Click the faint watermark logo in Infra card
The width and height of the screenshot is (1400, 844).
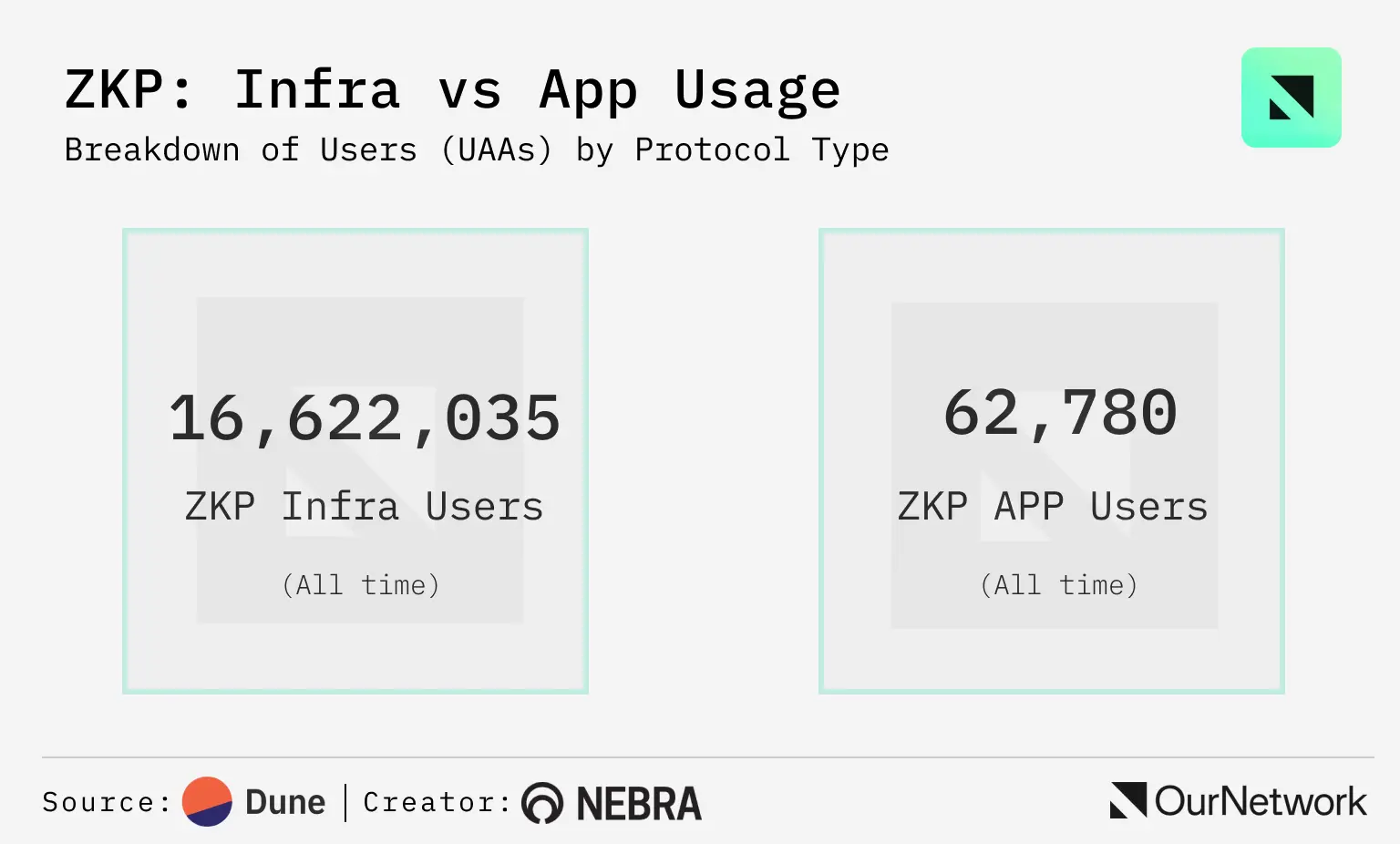(360, 460)
